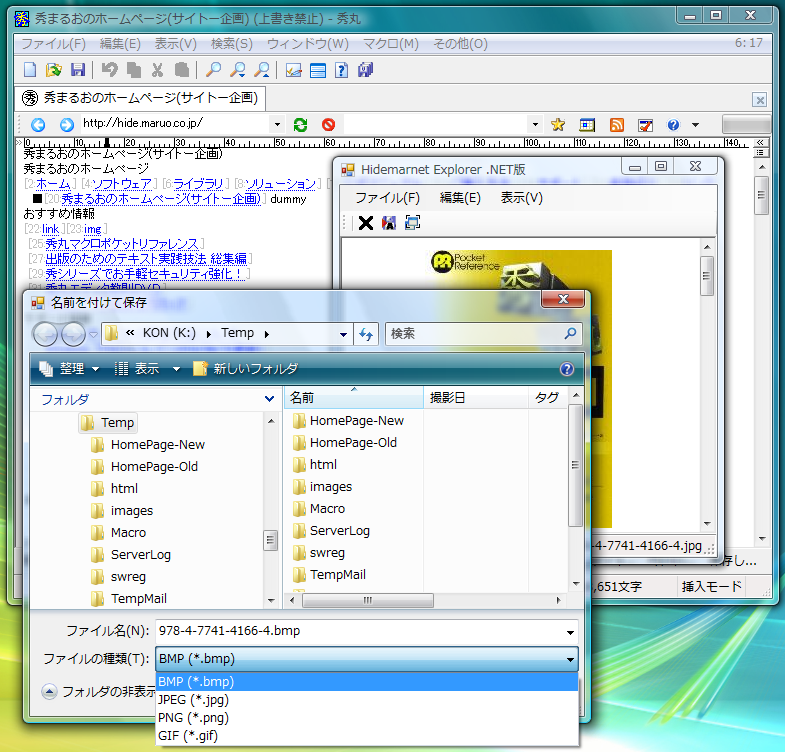
Task: Click the ホーム link in the page text
Action: pos(53,184)
